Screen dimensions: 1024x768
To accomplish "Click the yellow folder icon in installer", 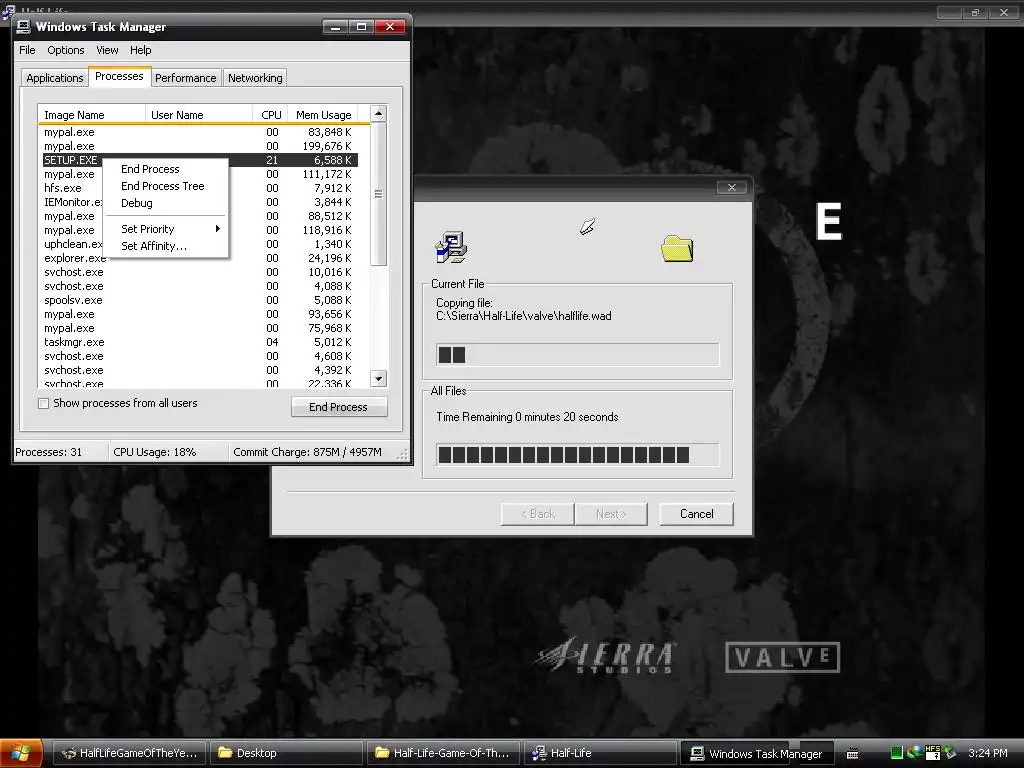I will [x=677, y=248].
